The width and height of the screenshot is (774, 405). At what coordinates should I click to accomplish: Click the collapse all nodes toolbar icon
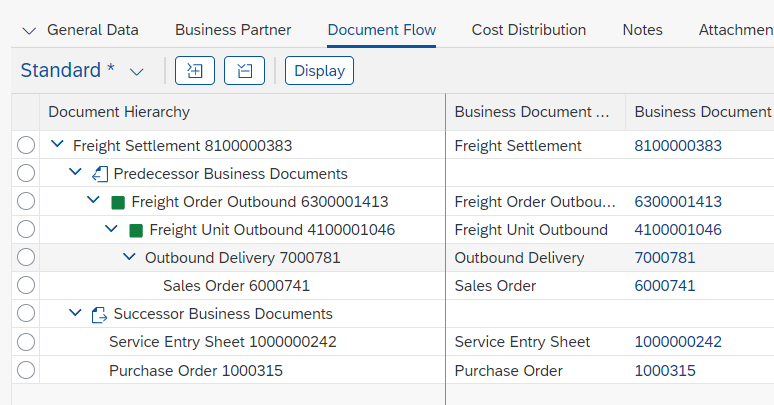[x=244, y=71]
